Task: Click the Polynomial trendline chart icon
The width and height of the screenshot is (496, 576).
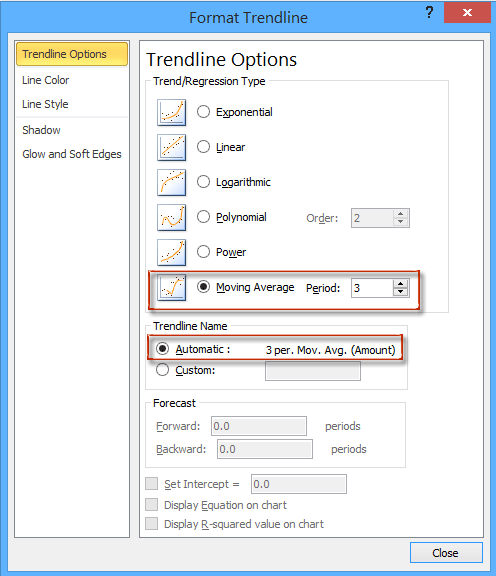Action: (x=172, y=217)
